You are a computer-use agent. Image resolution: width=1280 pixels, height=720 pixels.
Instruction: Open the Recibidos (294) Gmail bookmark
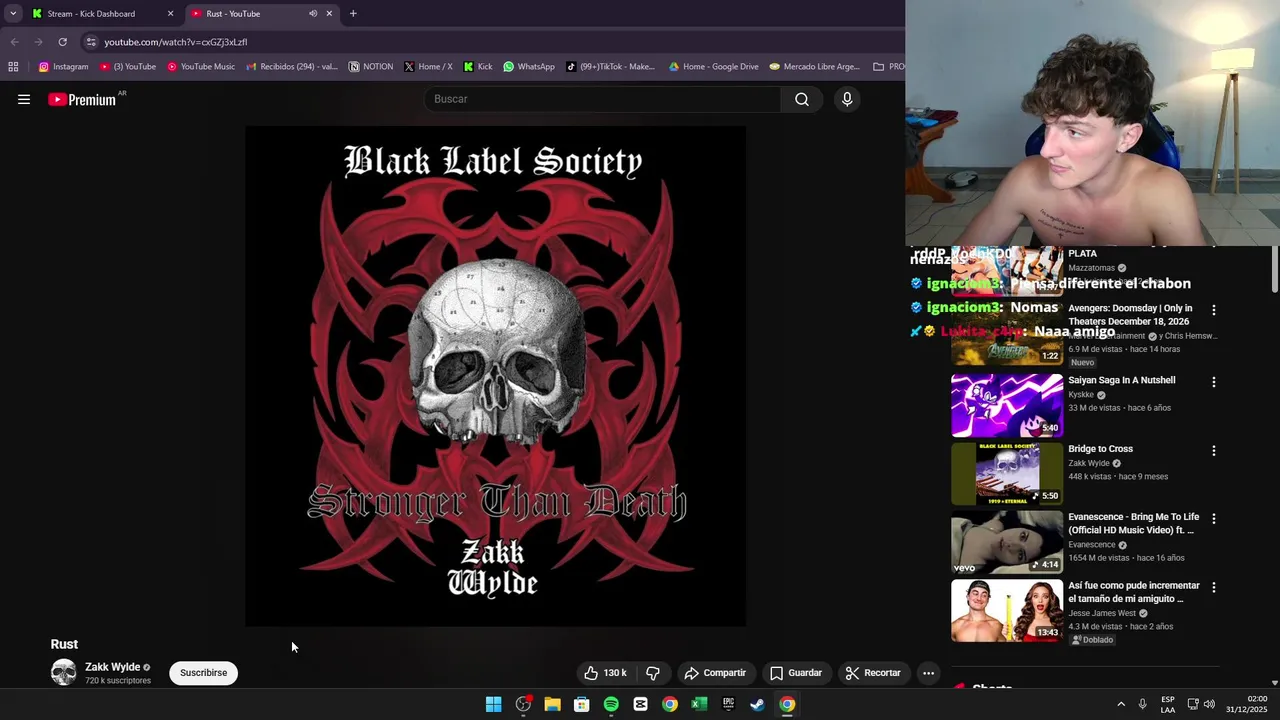click(292, 67)
